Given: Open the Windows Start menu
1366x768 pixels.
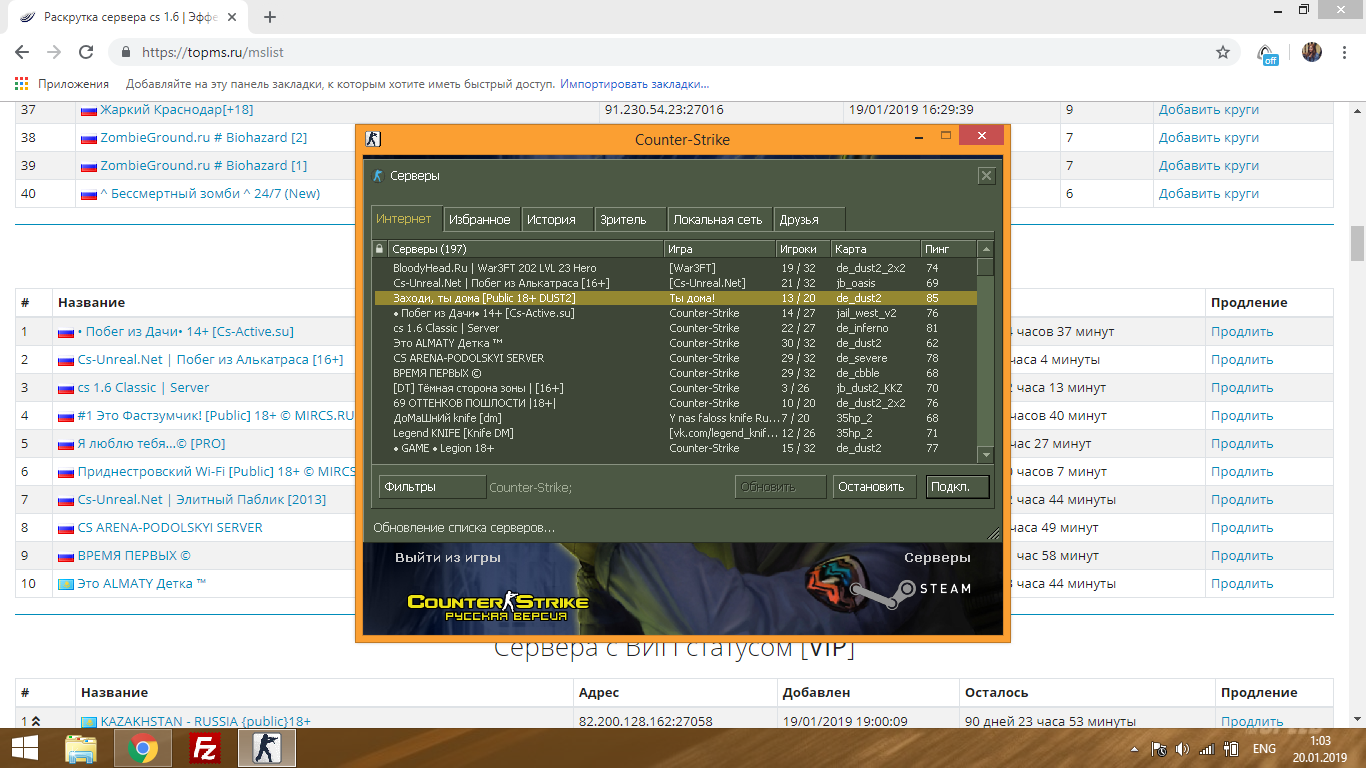Looking at the screenshot, I should click(24, 748).
